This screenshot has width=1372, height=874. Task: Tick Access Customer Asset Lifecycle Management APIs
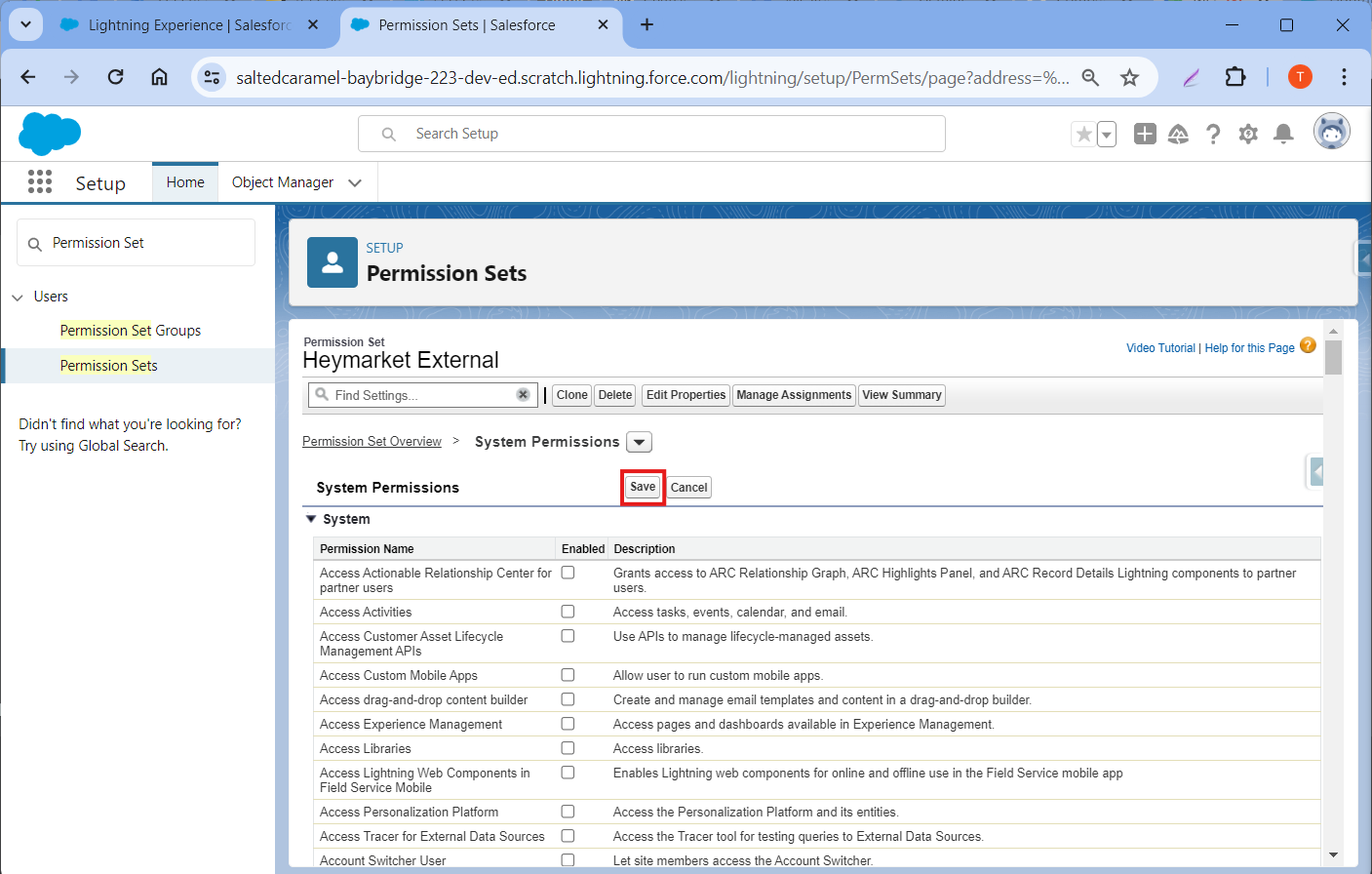click(568, 636)
